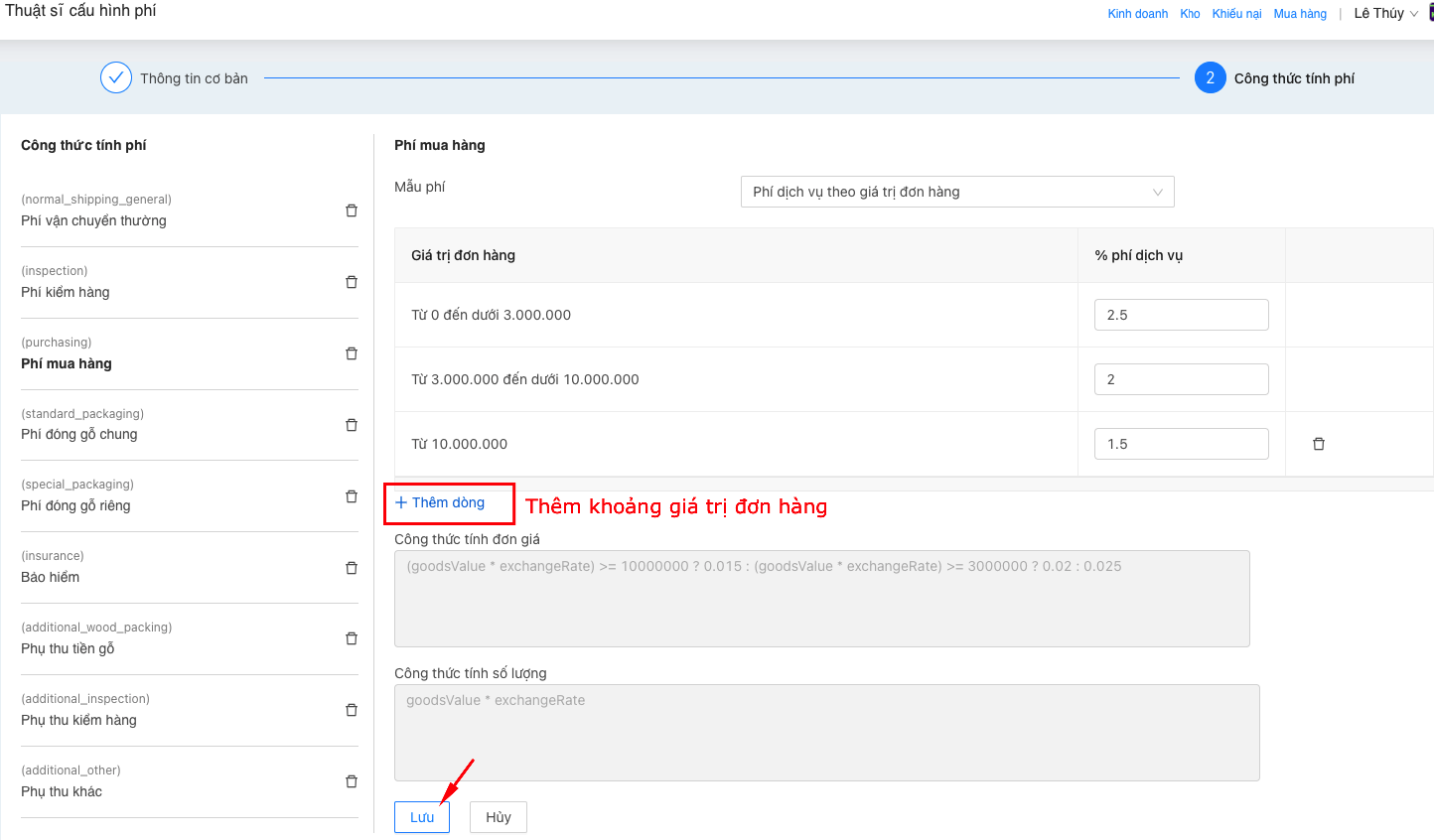Image resolution: width=1434 pixels, height=840 pixels.
Task: Remove the Phí đóng gỗ chung fee
Action: tap(351, 425)
